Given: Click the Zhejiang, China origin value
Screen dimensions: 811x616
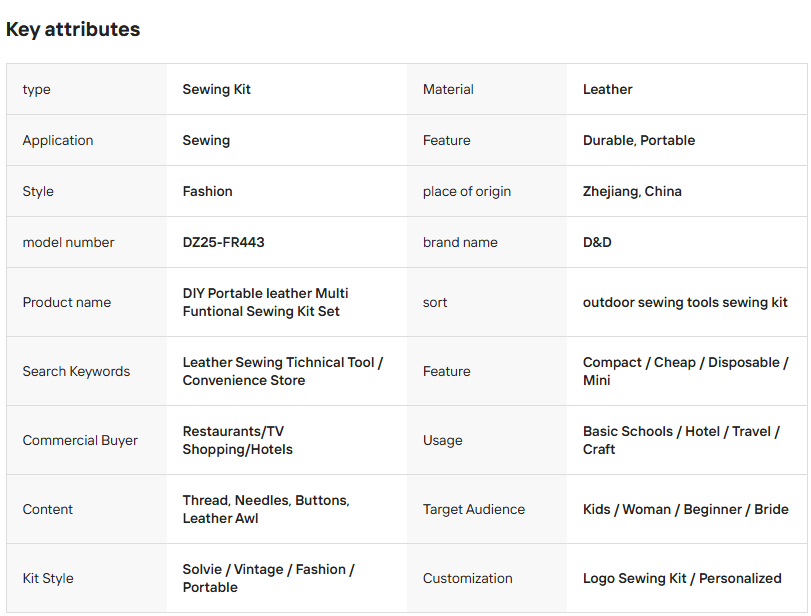Looking at the screenshot, I should click(632, 191).
